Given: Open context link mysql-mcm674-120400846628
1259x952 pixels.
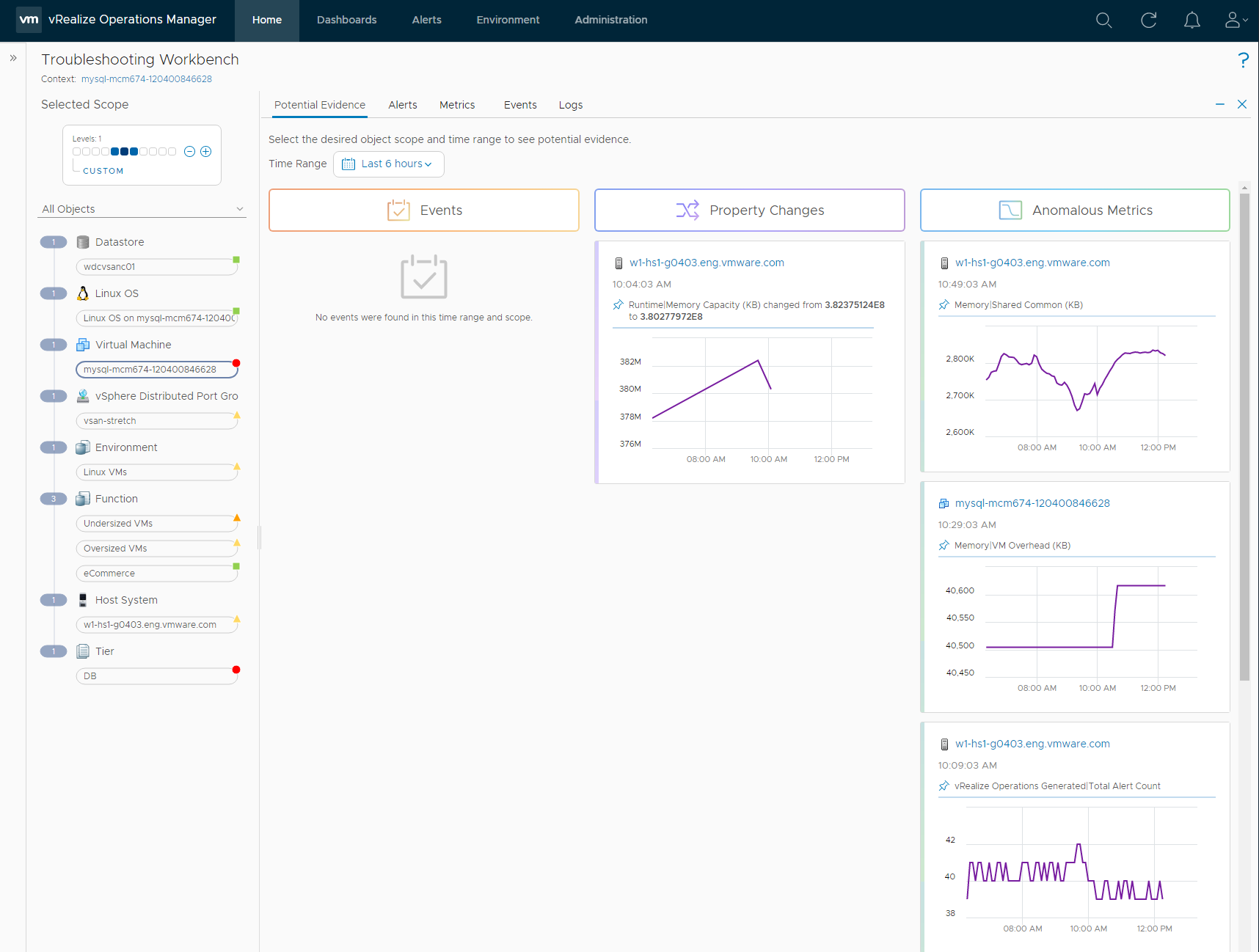Looking at the screenshot, I should [147, 79].
